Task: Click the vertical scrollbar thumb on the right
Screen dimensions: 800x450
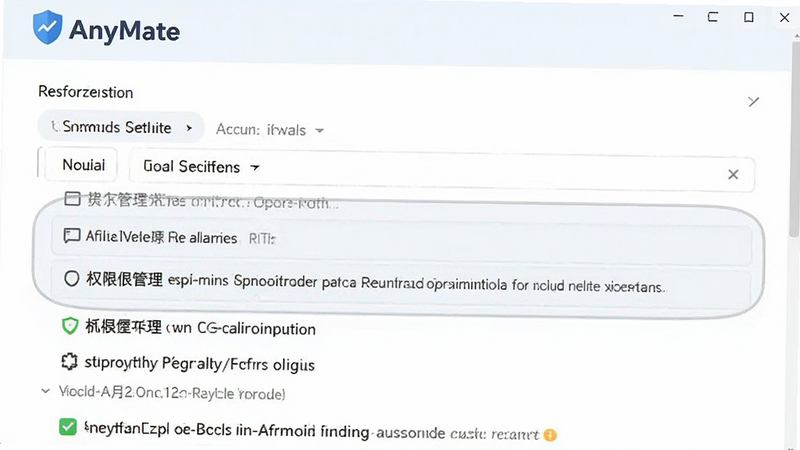Action: 794,138
